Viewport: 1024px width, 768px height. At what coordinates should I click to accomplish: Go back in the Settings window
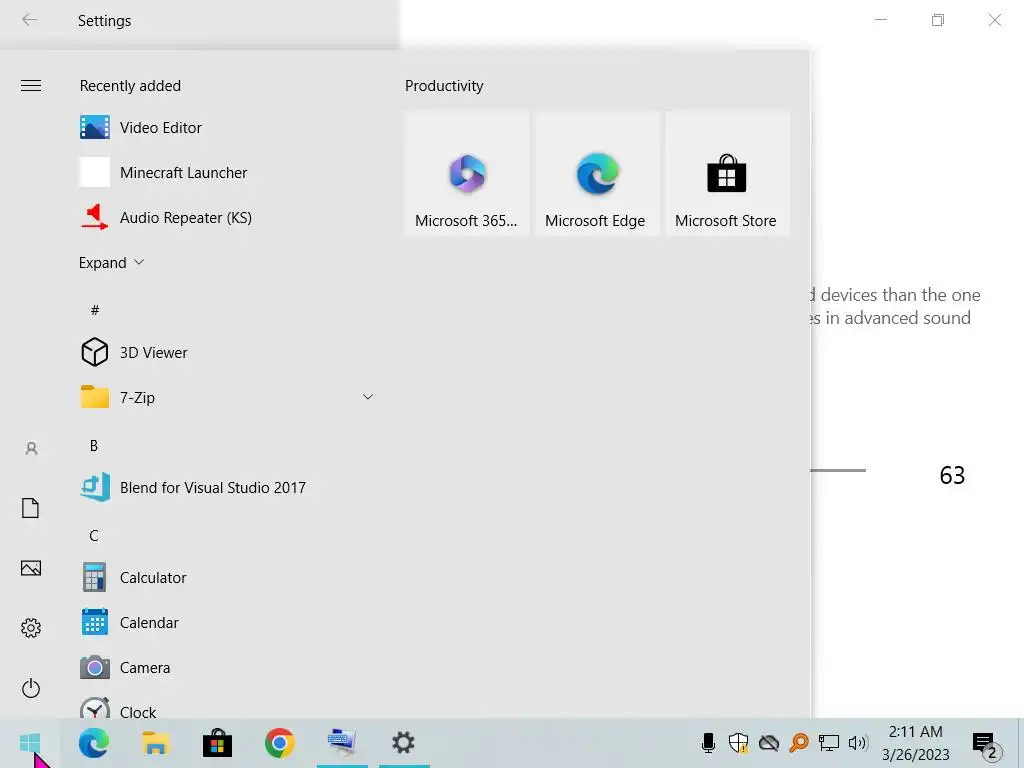[29, 20]
